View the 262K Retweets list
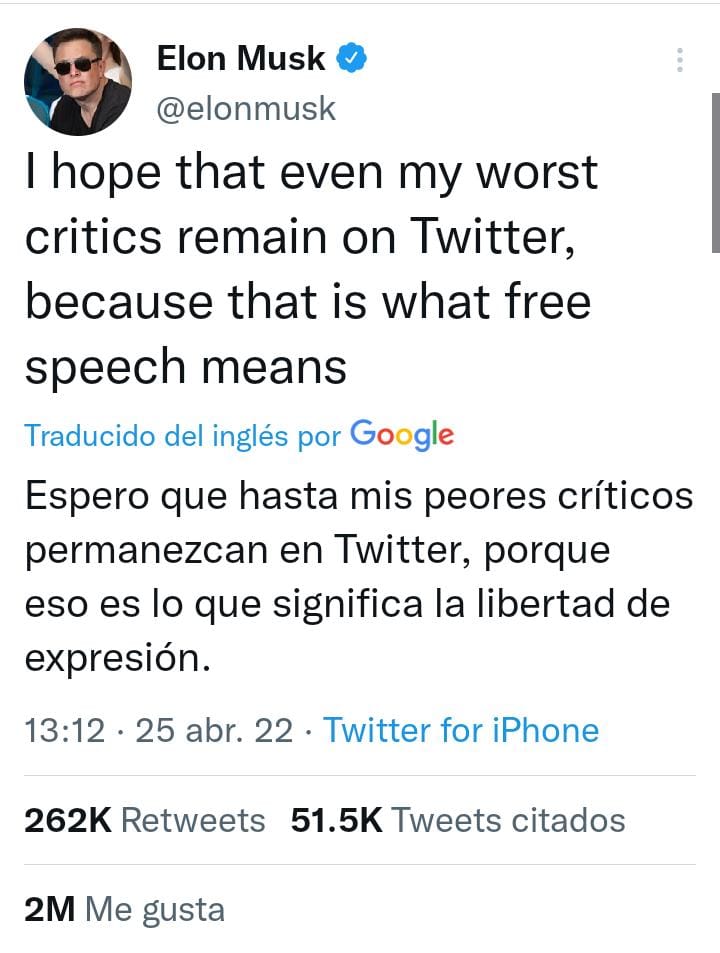This screenshot has height=953, width=720. pos(145,820)
